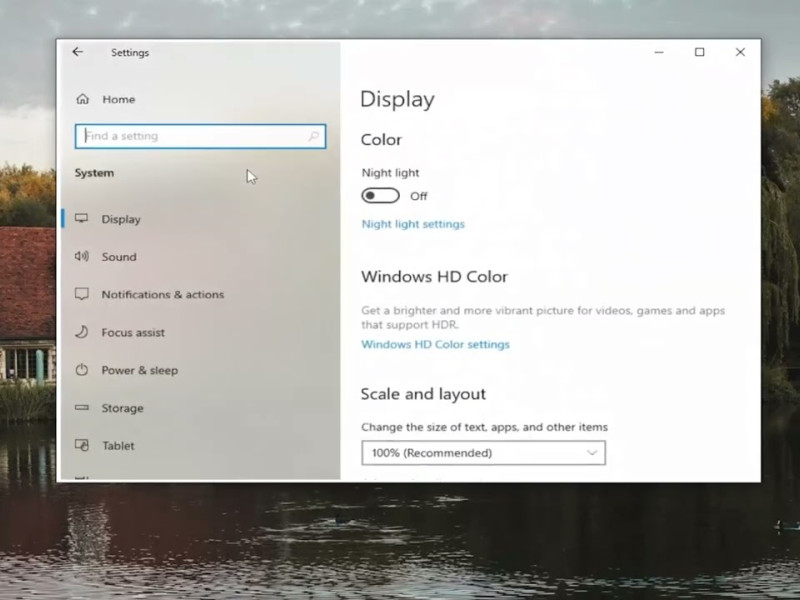Open Display settings in sidebar

201,219
